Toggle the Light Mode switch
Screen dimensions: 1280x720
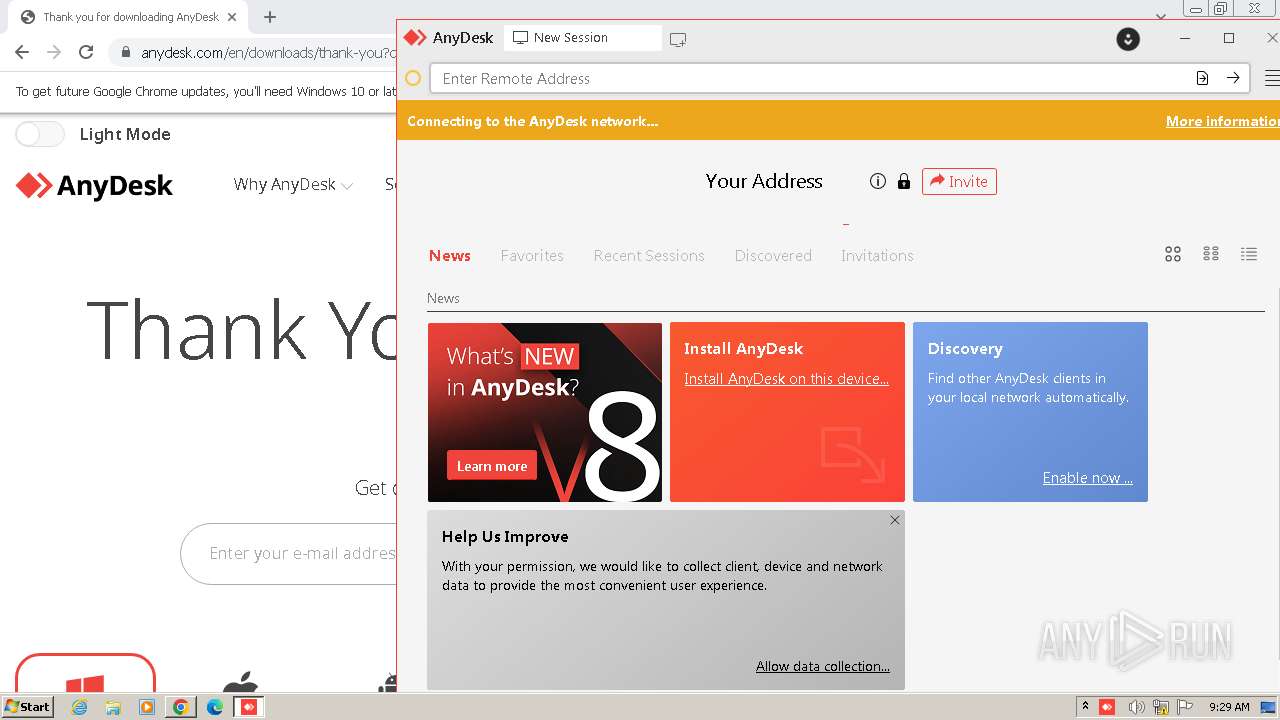click(x=40, y=134)
